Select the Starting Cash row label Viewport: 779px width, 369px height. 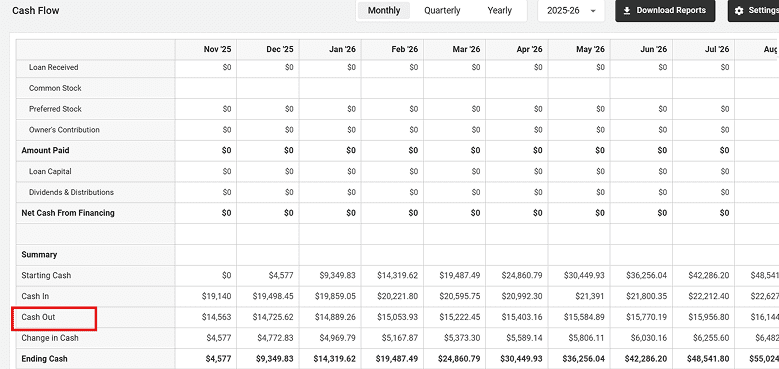(46, 276)
